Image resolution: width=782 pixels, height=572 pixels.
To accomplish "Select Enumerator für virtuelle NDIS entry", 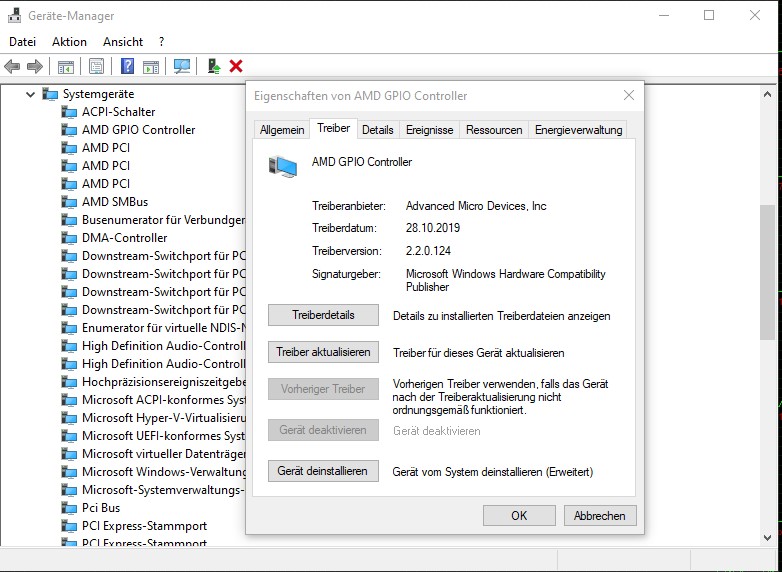I will point(163,328).
